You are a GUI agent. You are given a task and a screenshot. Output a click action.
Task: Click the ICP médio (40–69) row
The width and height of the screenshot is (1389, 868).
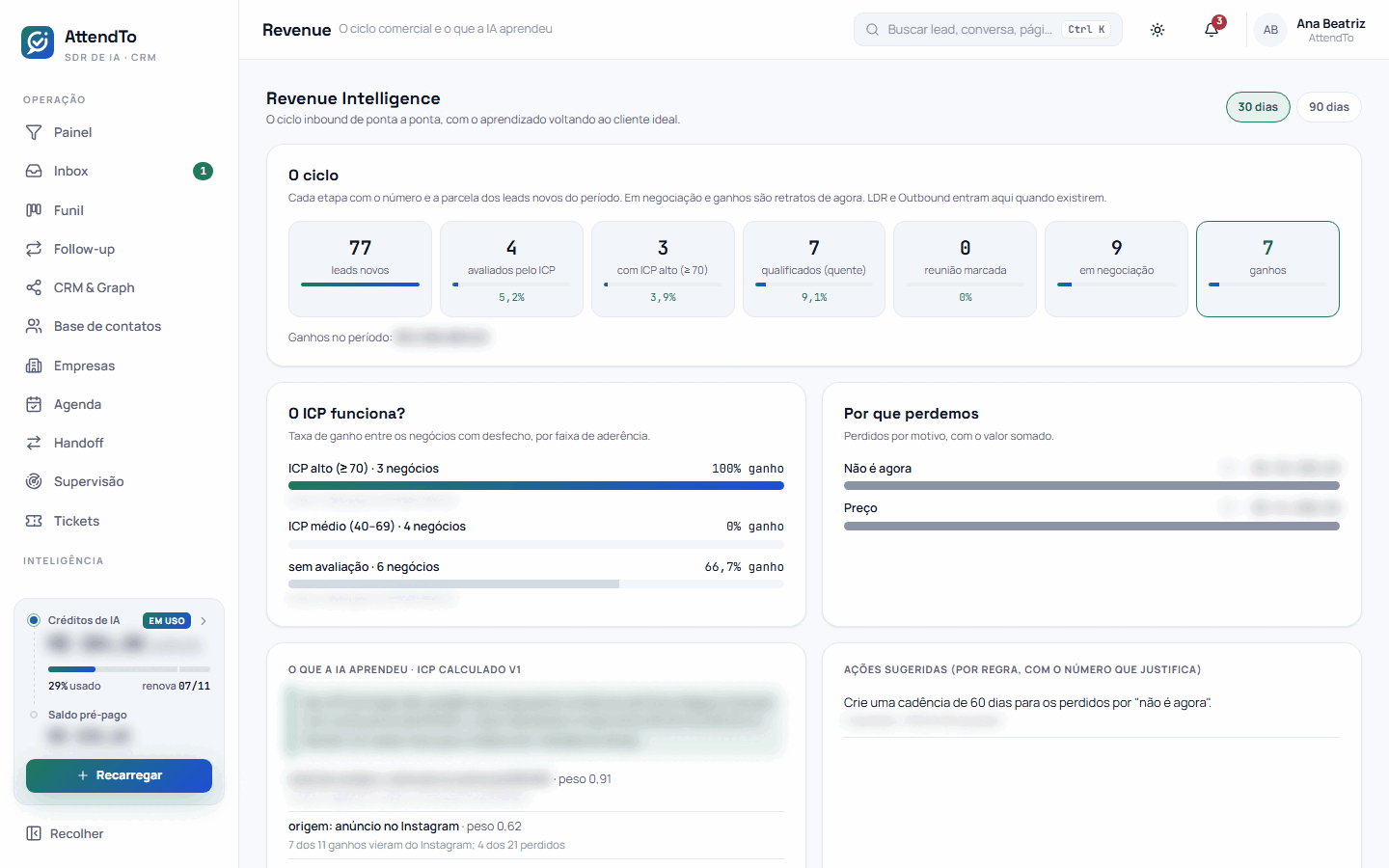coord(536,535)
